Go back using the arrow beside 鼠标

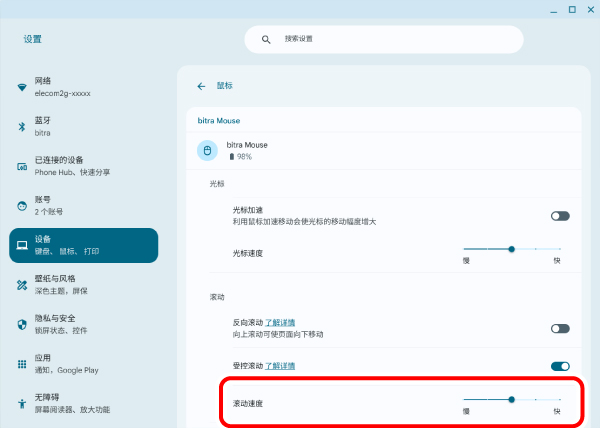pyautogui.click(x=201, y=86)
